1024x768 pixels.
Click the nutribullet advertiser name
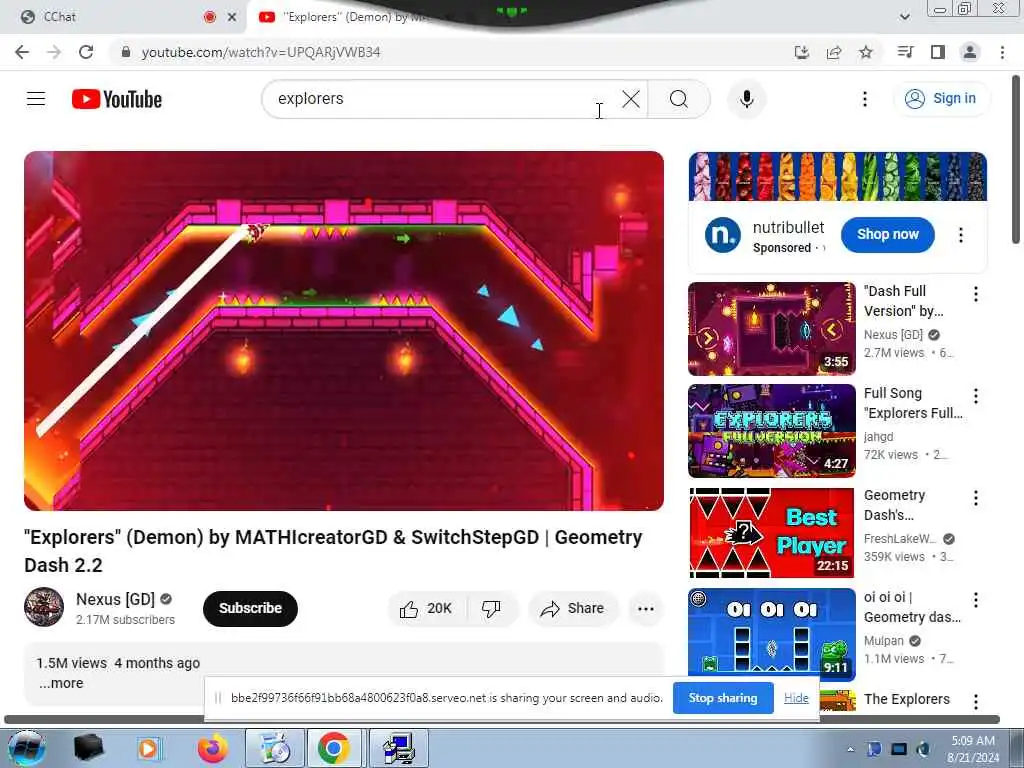[788, 227]
